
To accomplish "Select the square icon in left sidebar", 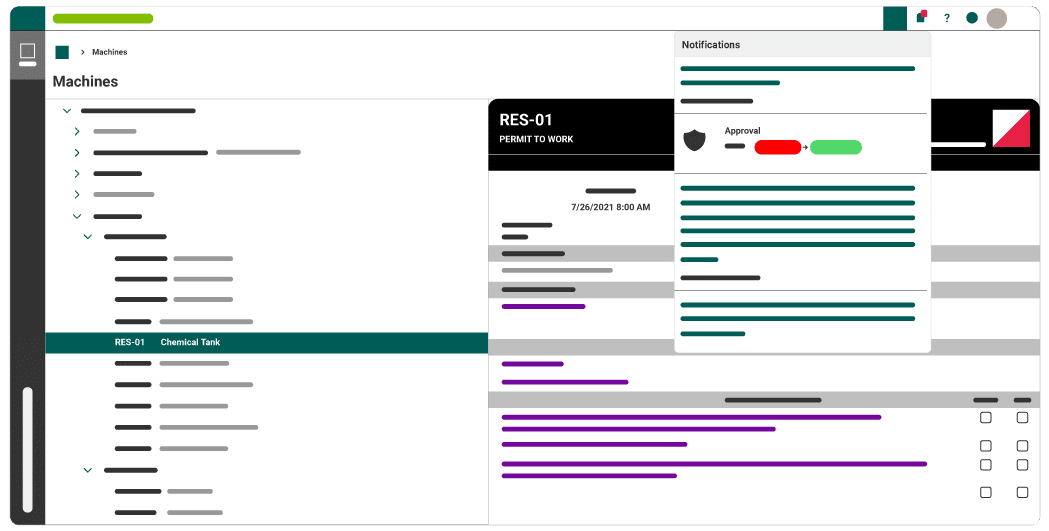I will pyautogui.click(x=27, y=51).
